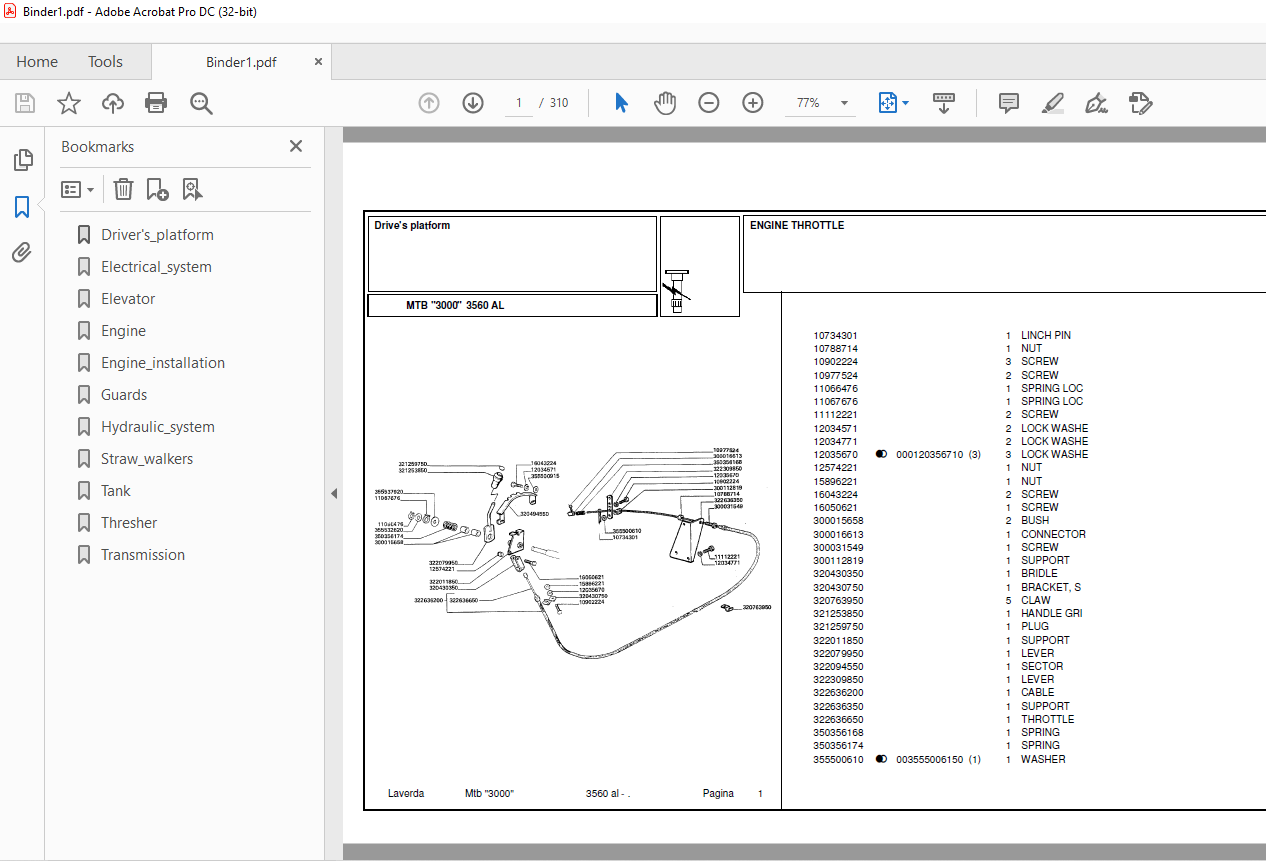Image resolution: width=1266 pixels, height=861 pixels.
Task: Select the Highlight text tool
Action: point(1053,103)
